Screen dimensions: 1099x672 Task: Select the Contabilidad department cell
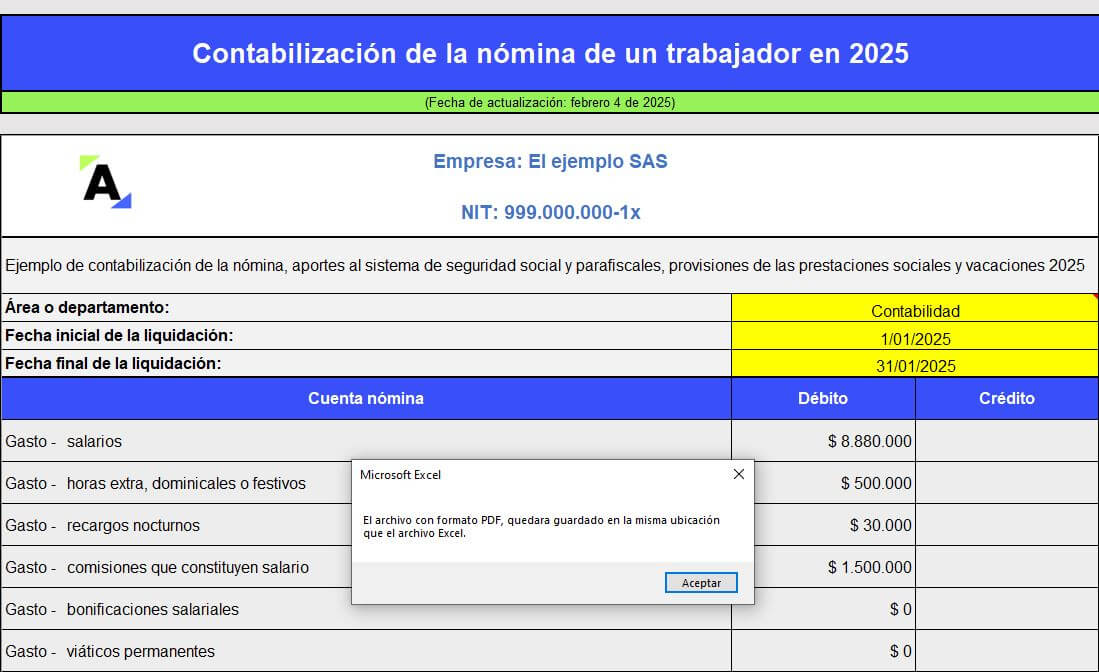(915, 308)
